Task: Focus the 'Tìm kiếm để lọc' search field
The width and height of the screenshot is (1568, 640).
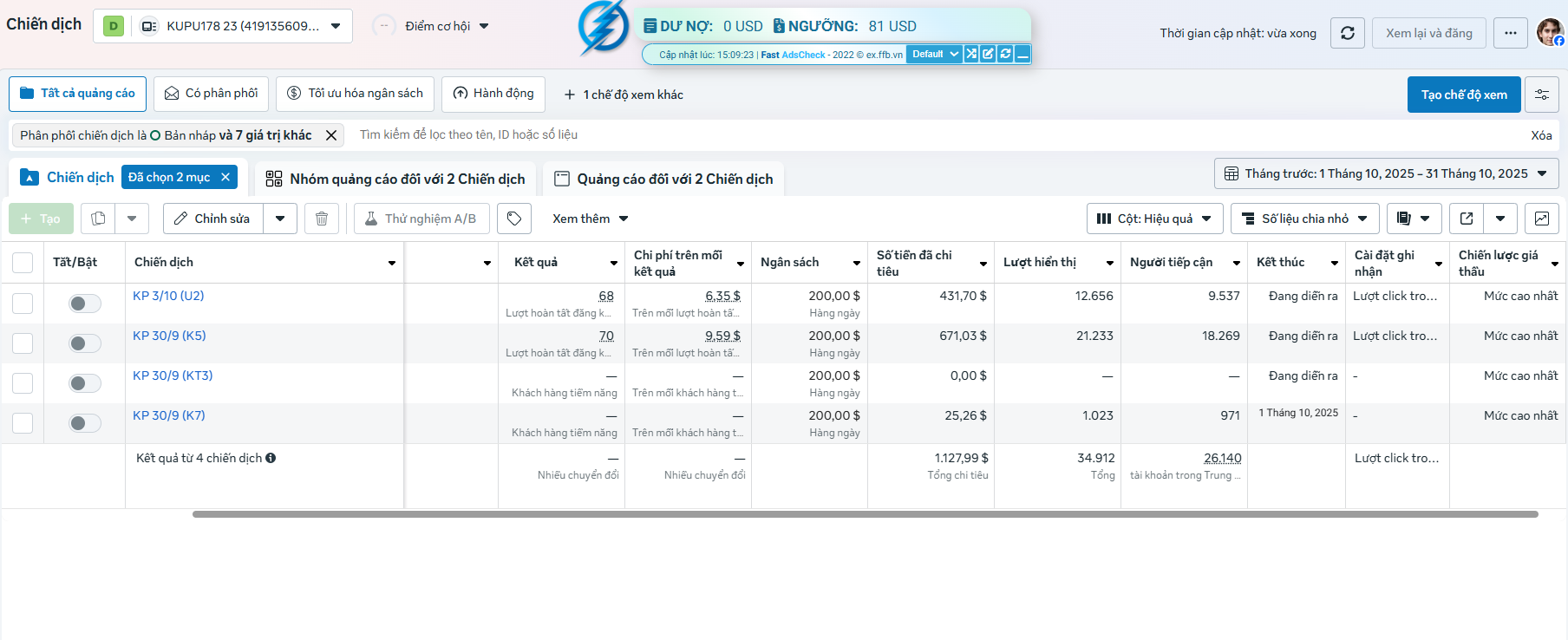Action: (x=937, y=134)
